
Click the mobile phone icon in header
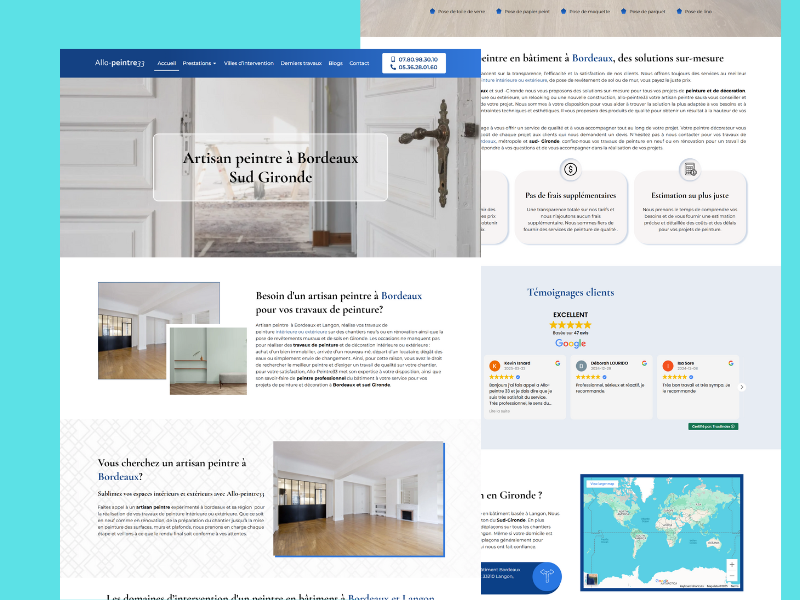[x=393, y=59]
